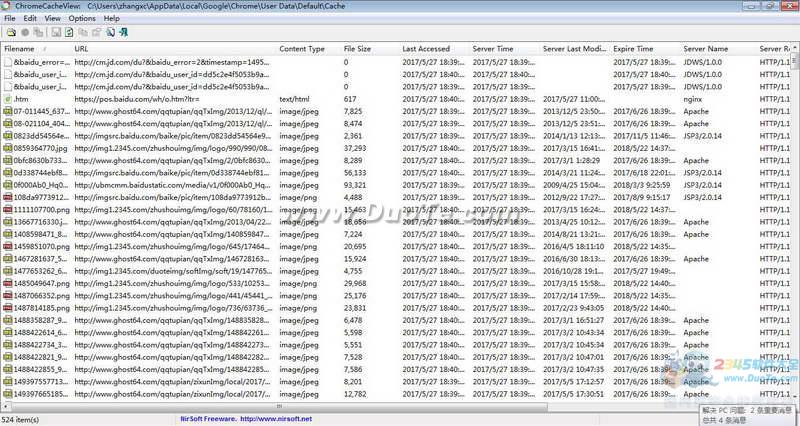Select the 0bfc8630b733 filename row
Viewport: 800px width, 426px height.
41,160
